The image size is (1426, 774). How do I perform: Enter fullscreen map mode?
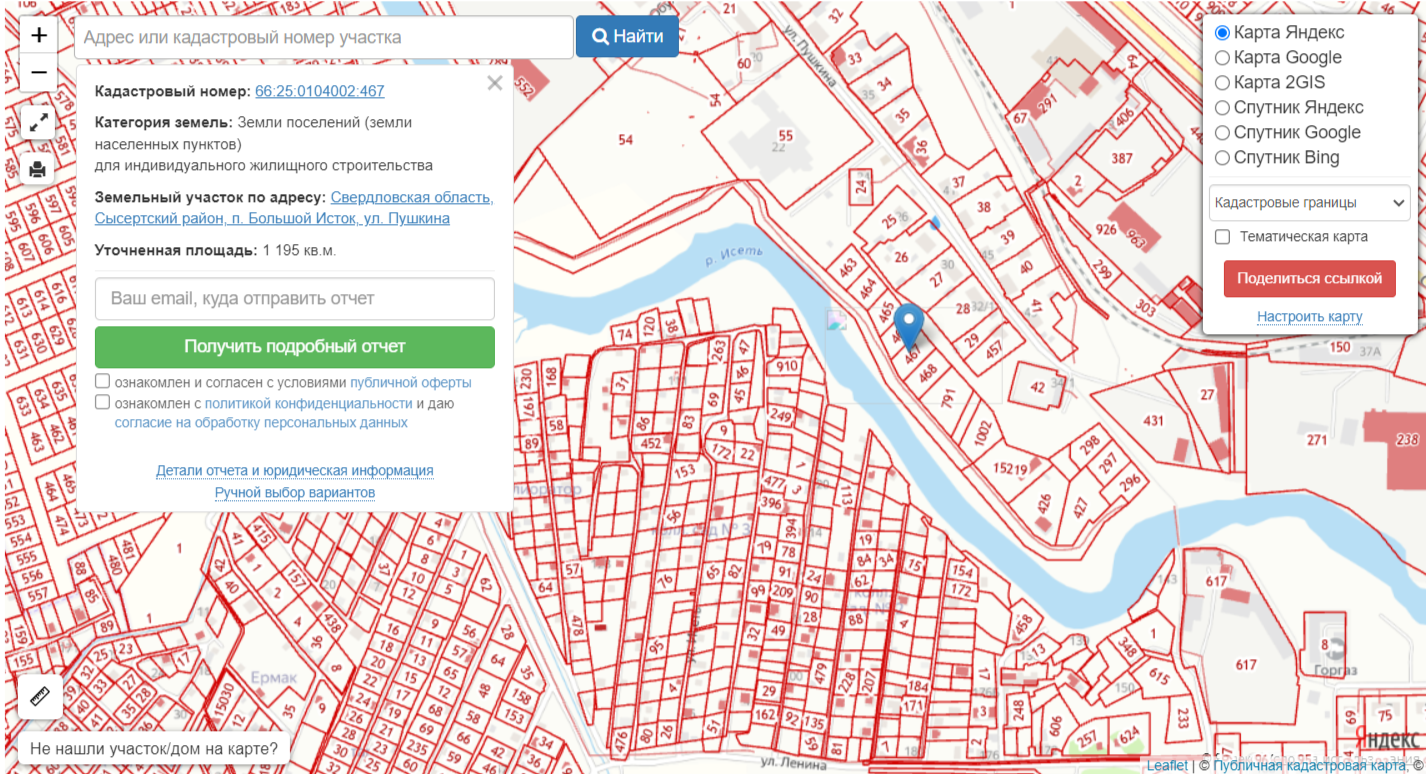(39, 122)
